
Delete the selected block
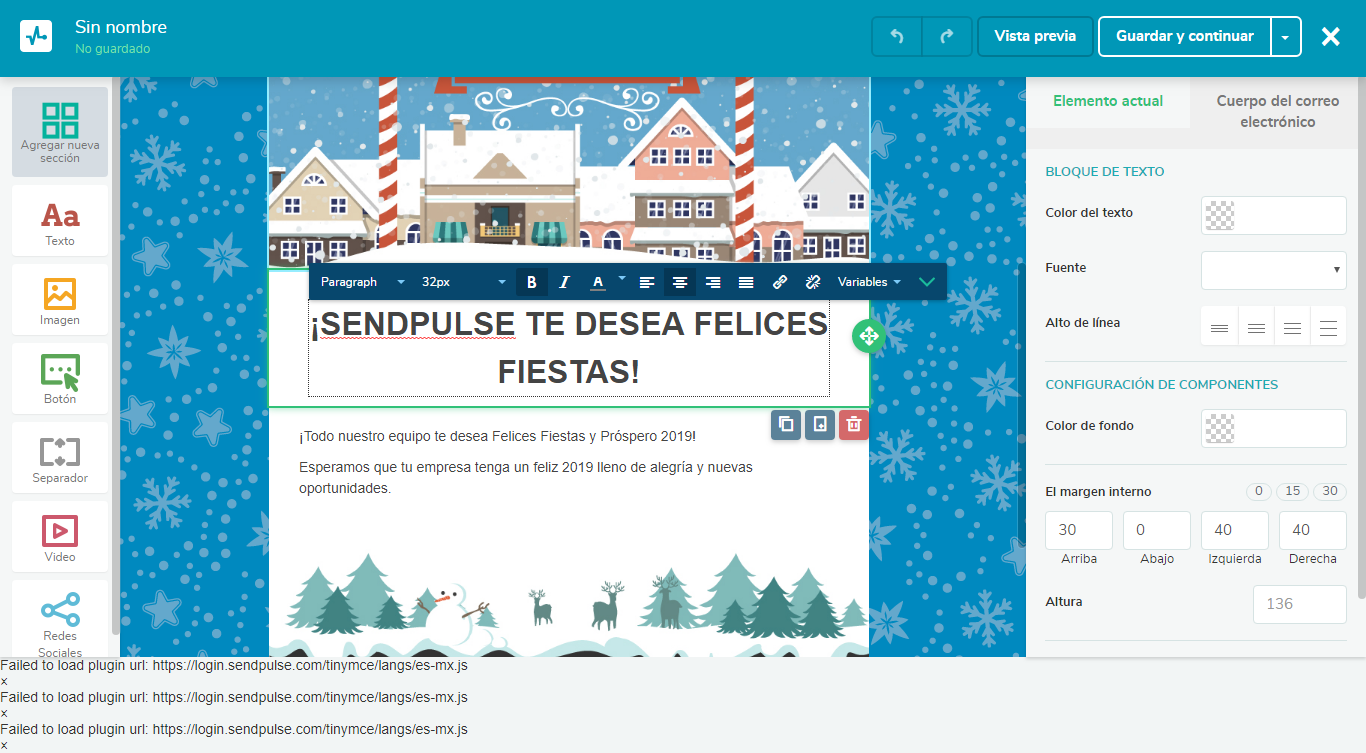click(854, 424)
